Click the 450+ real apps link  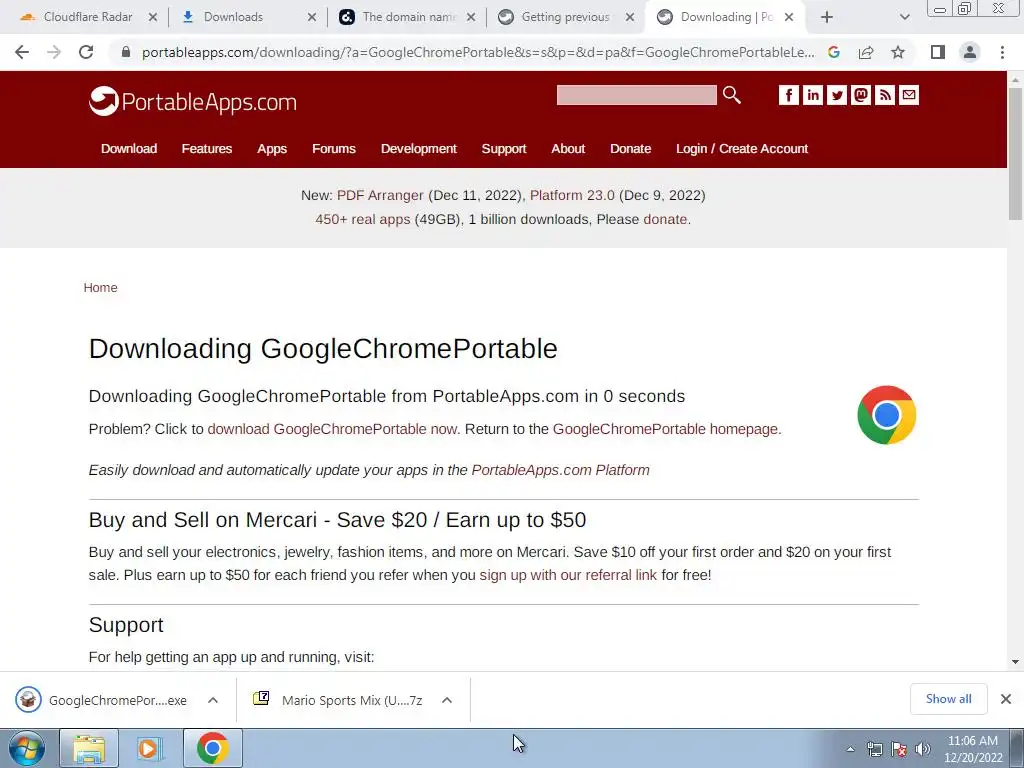coord(362,219)
